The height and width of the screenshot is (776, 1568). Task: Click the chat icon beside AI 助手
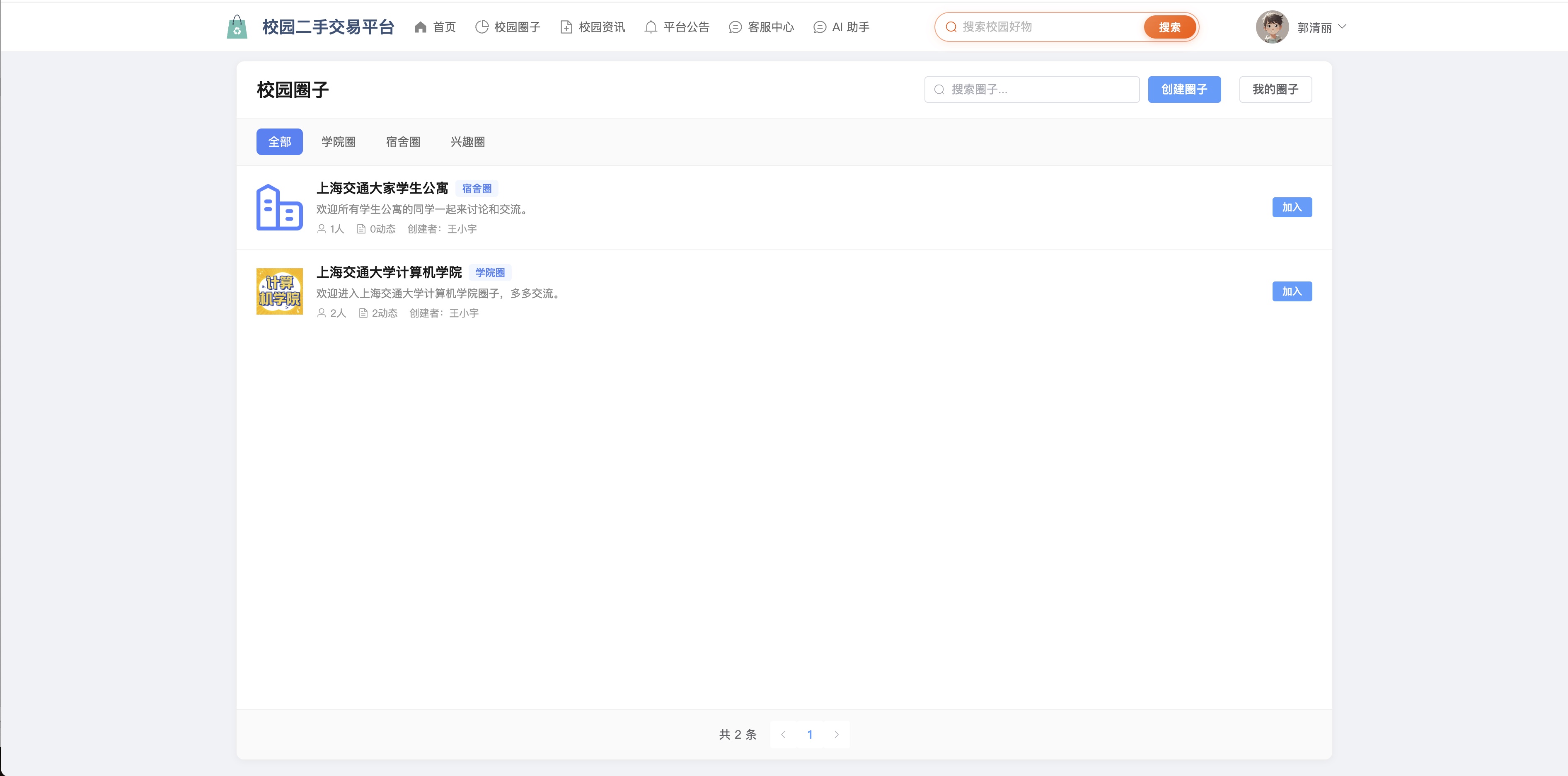click(x=820, y=27)
